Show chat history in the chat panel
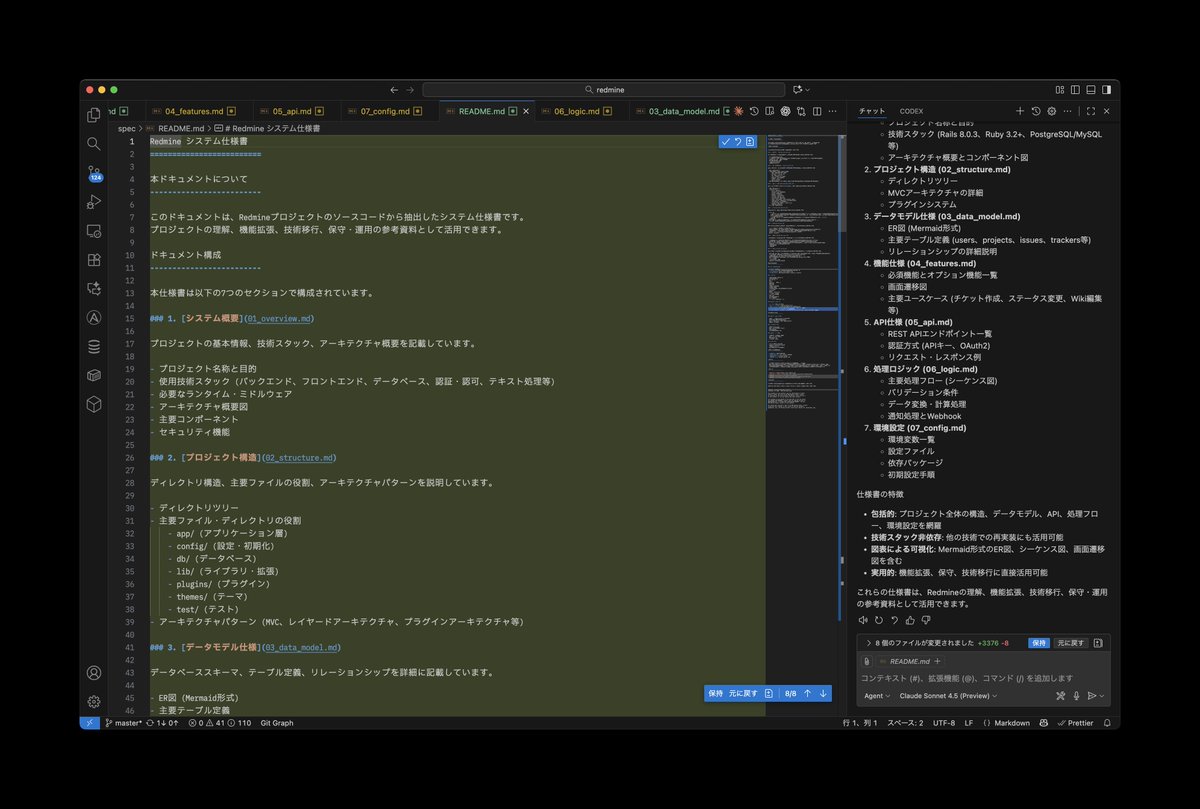This screenshot has height=809, width=1200. [1036, 111]
